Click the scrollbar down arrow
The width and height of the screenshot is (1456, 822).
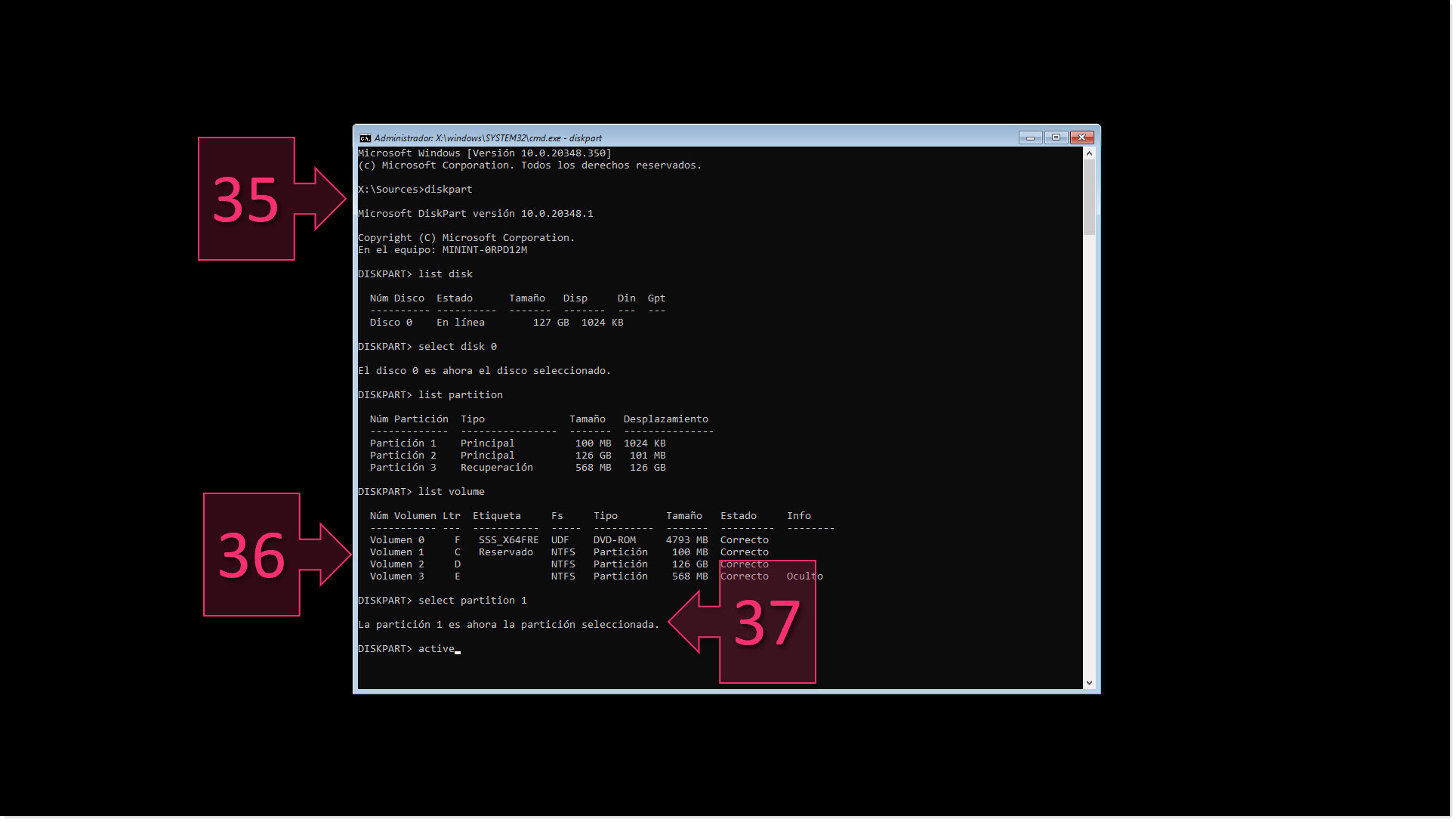coord(1089,682)
